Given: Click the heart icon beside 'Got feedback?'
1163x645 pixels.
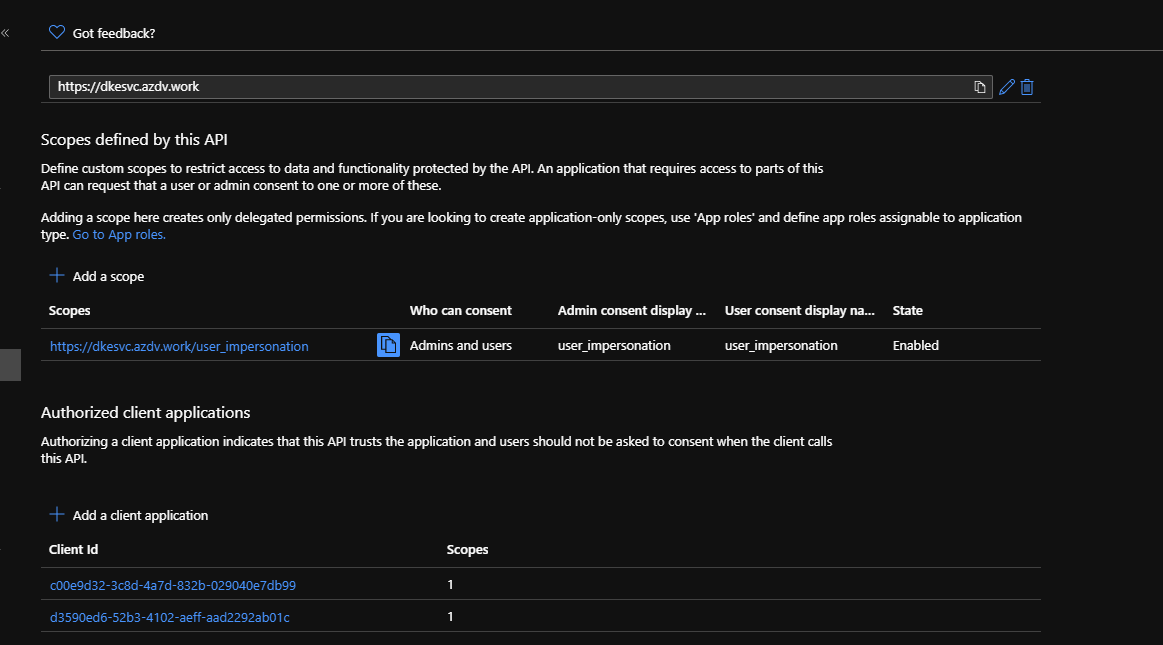Looking at the screenshot, I should [56, 31].
